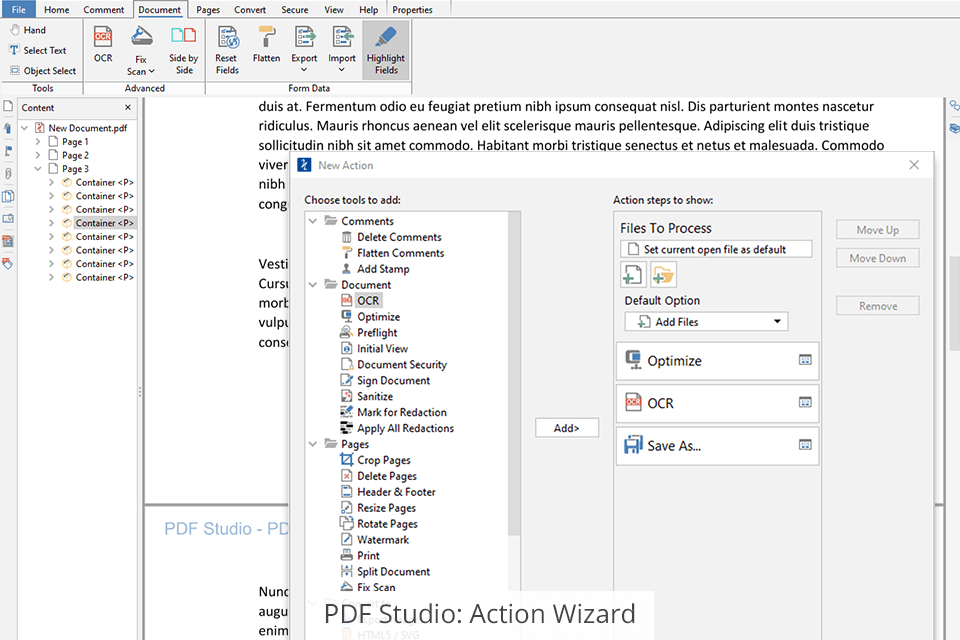This screenshot has height=640, width=960.
Task: Open the View tab
Action: (334, 10)
